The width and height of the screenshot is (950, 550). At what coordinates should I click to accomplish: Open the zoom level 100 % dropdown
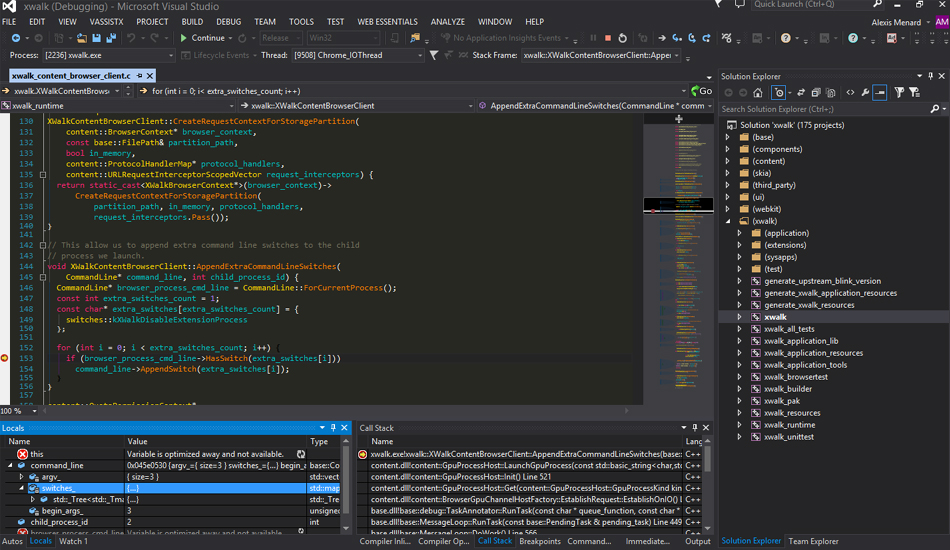coord(35,411)
